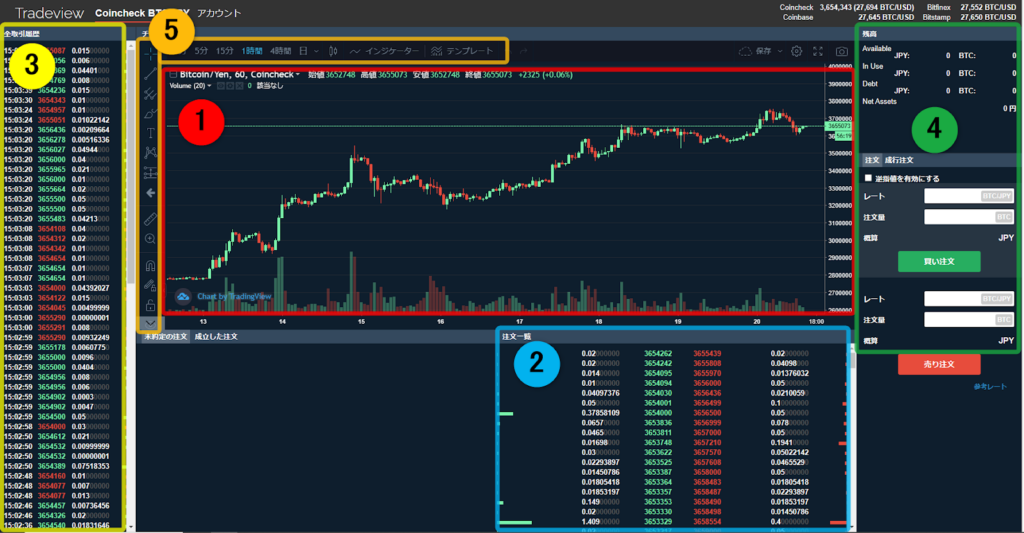Select the 15分 timeframe
The image size is (1024, 533).
(x=225, y=51)
